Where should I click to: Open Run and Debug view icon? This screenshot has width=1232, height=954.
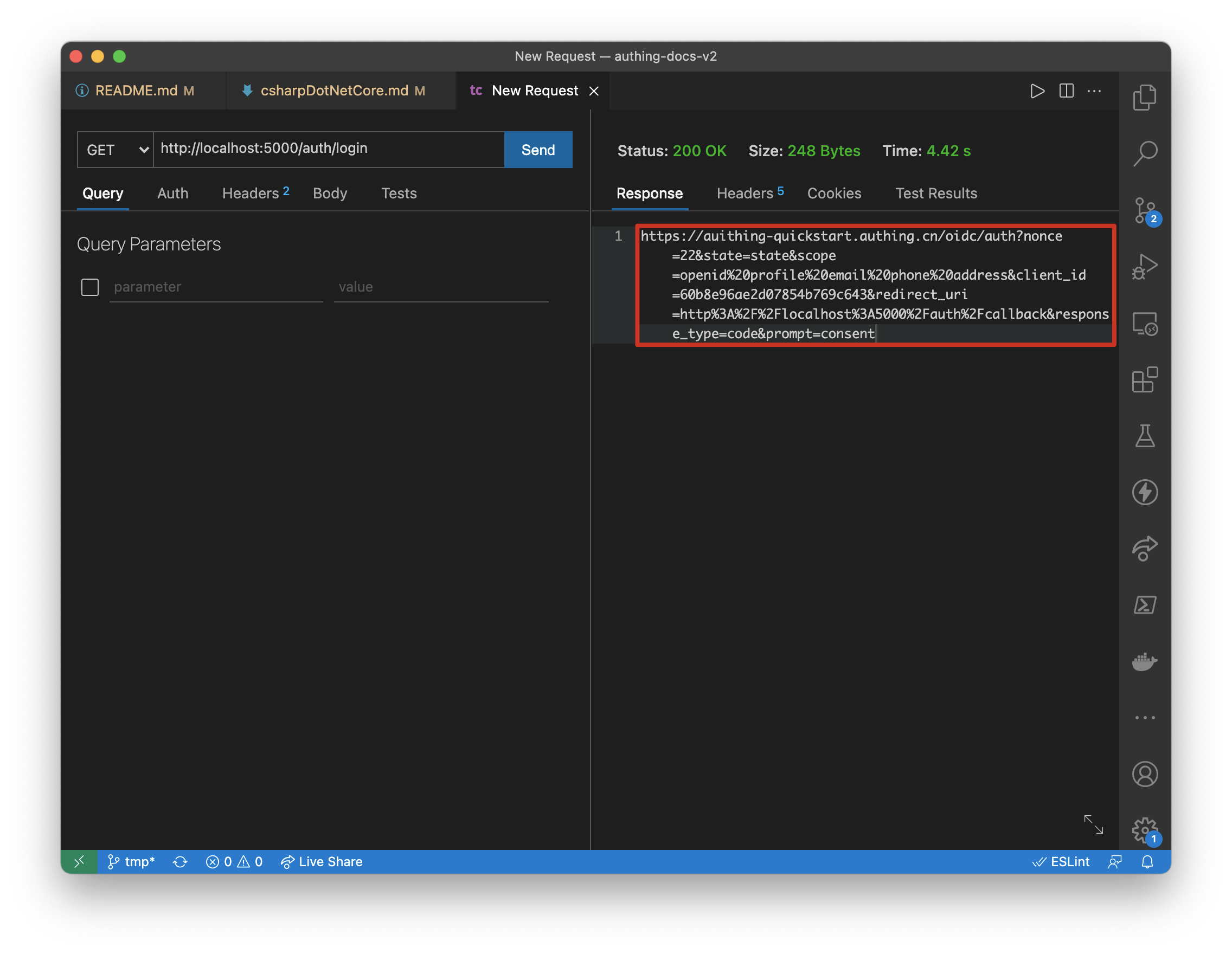[x=1145, y=267]
